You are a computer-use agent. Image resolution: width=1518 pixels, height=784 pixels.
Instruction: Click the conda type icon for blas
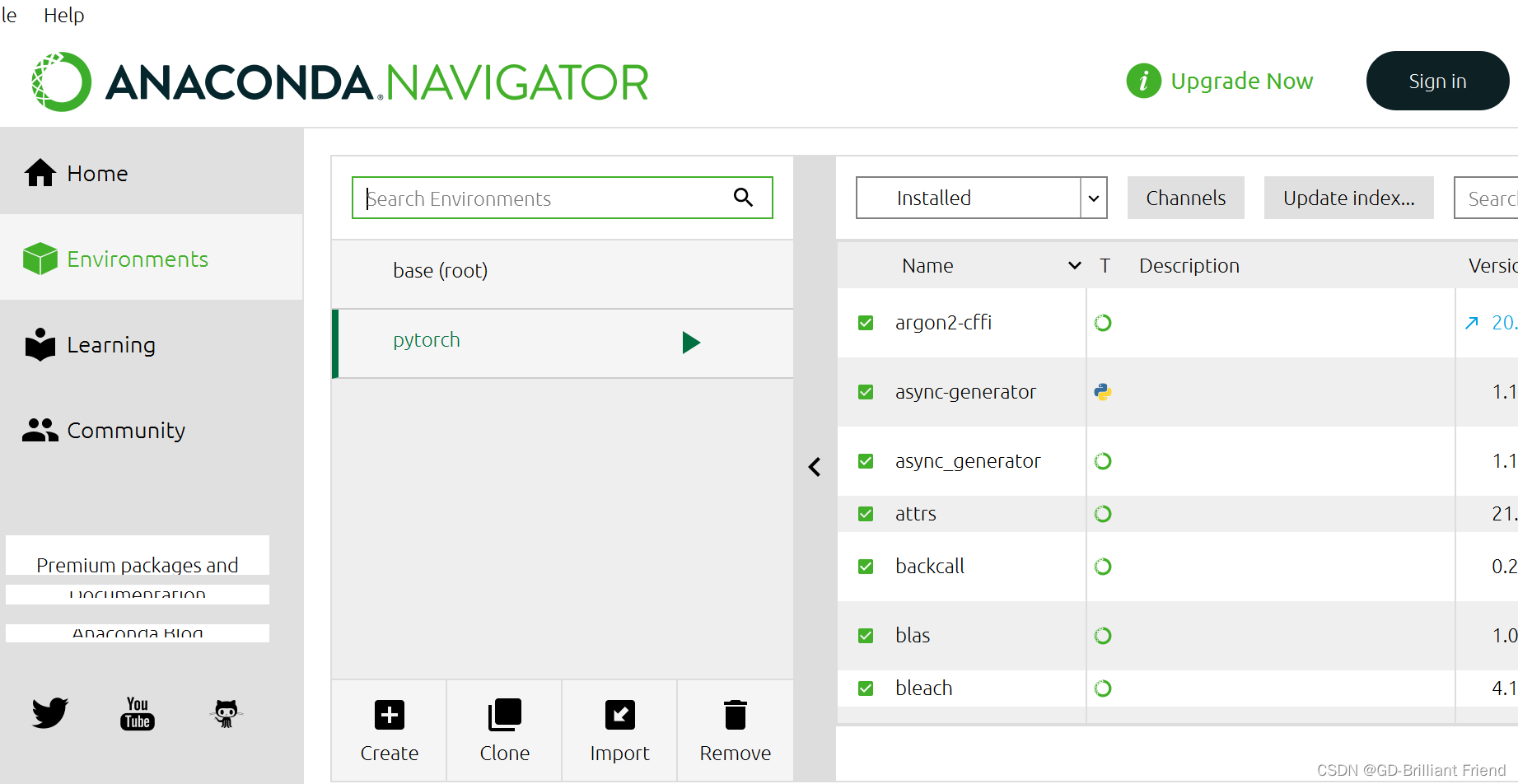1103,636
